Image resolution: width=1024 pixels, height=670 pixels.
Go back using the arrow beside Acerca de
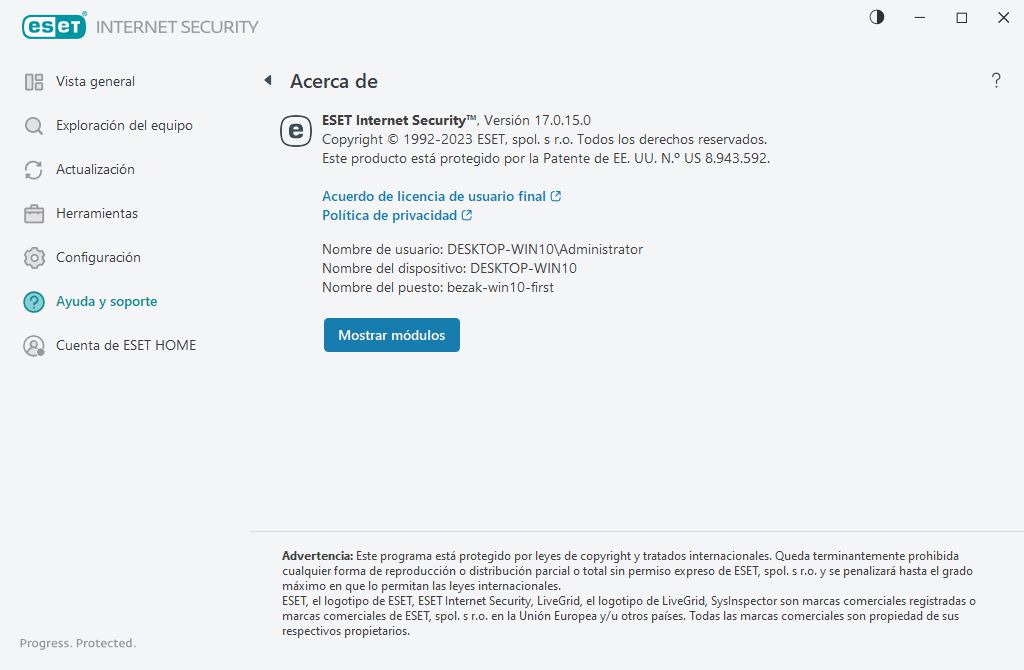pyautogui.click(x=268, y=81)
